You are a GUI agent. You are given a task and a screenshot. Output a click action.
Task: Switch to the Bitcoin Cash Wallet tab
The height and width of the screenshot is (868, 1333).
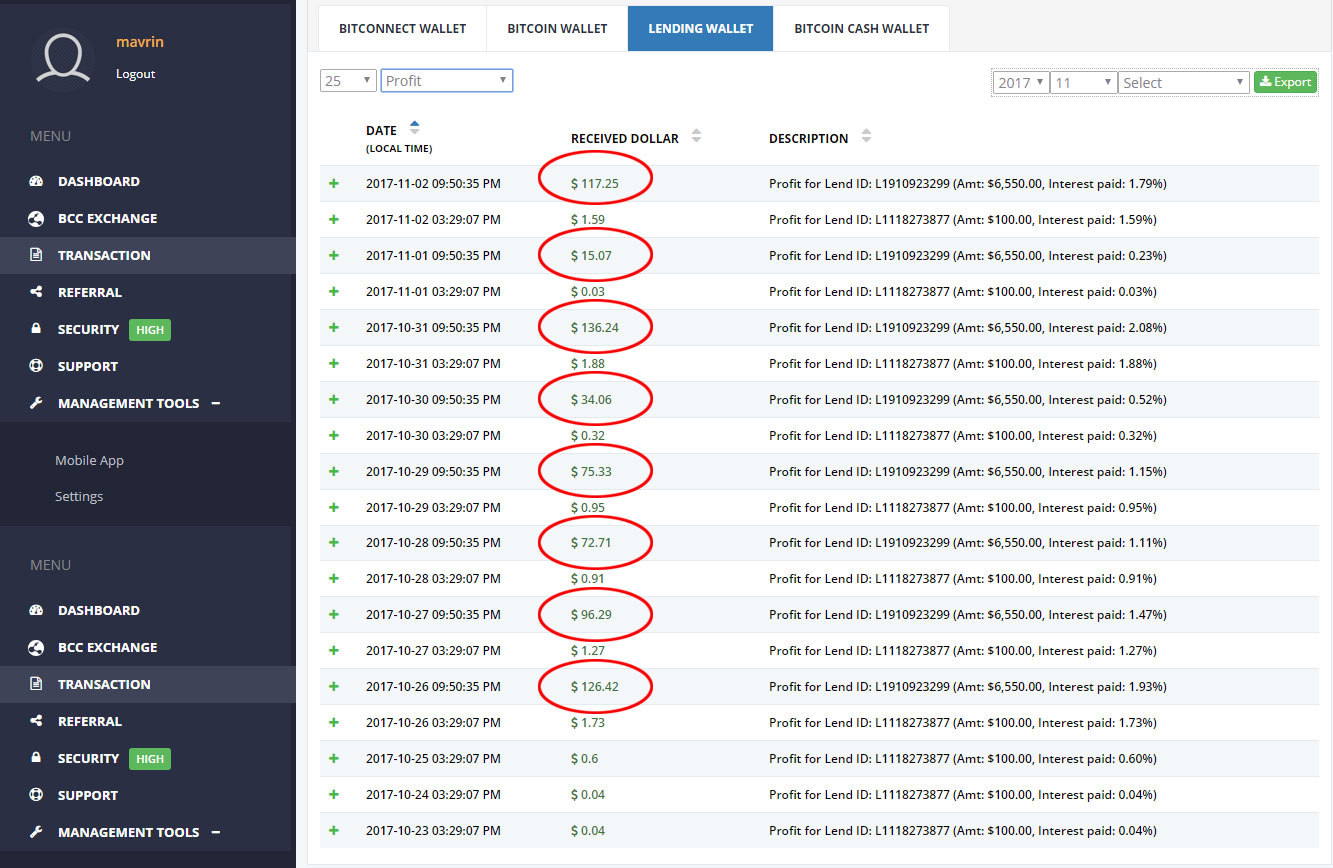[861, 28]
